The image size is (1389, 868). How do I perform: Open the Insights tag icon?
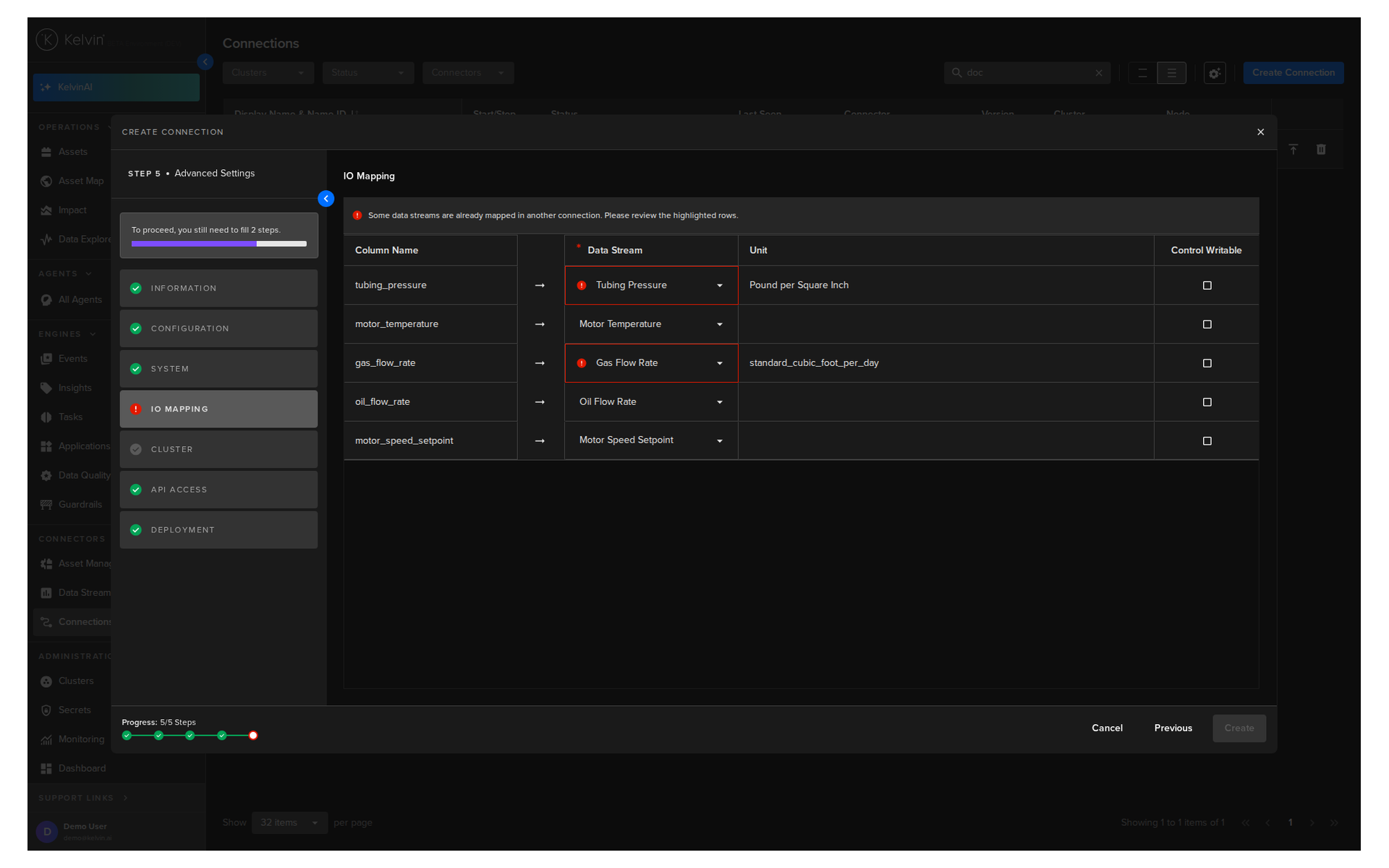(x=46, y=388)
